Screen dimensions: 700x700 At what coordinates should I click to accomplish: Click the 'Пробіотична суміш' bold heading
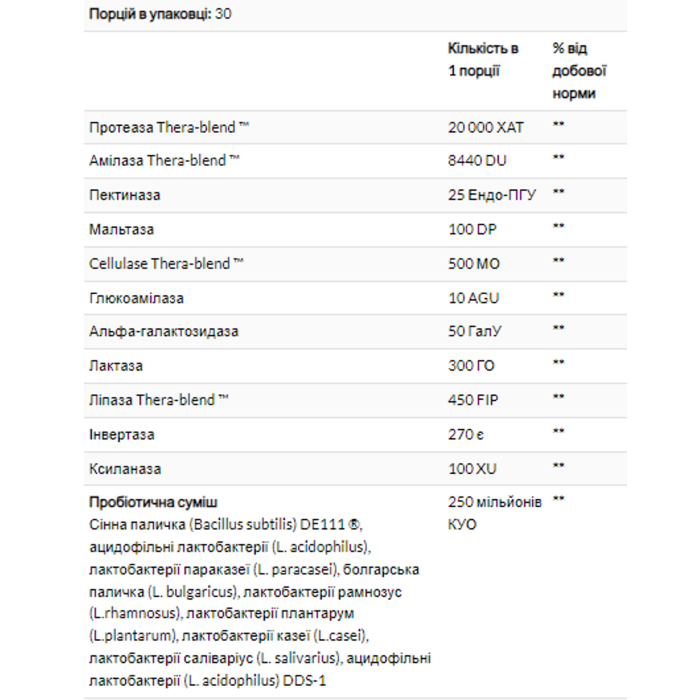point(153,502)
